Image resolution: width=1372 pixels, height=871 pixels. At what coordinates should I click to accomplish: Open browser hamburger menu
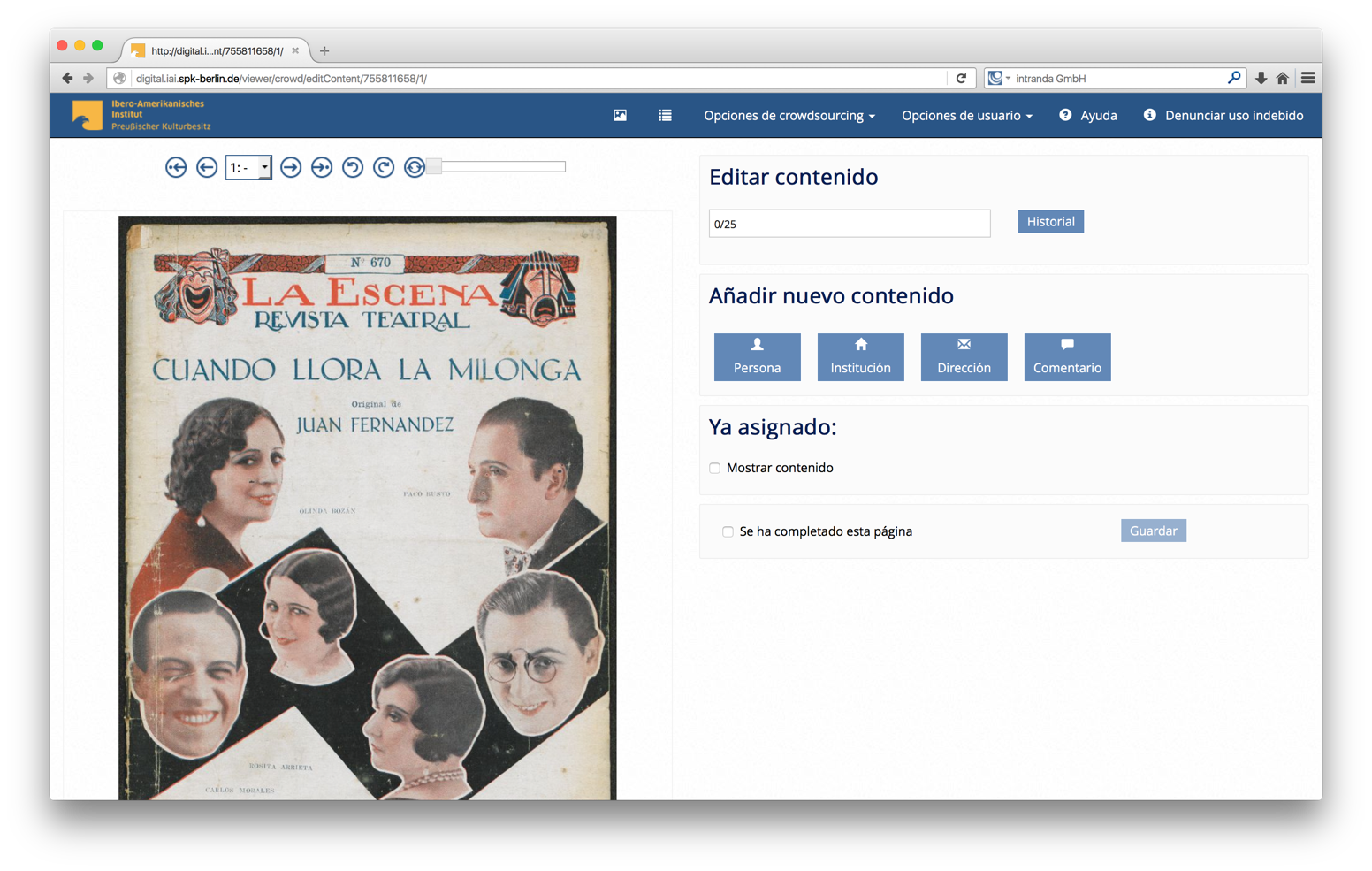[x=1308, y=79]
